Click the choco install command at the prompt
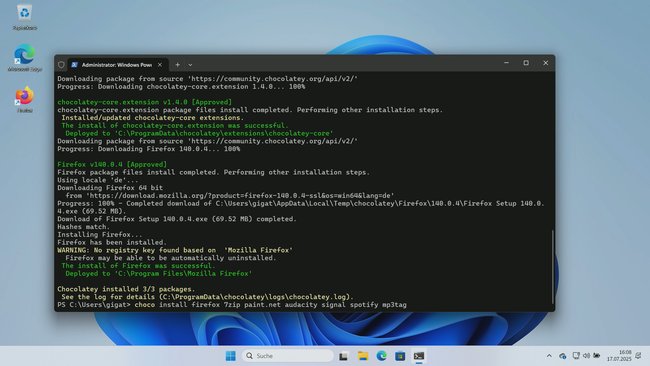The width and height of the screenshot is (650, 366). coord(270,305)
